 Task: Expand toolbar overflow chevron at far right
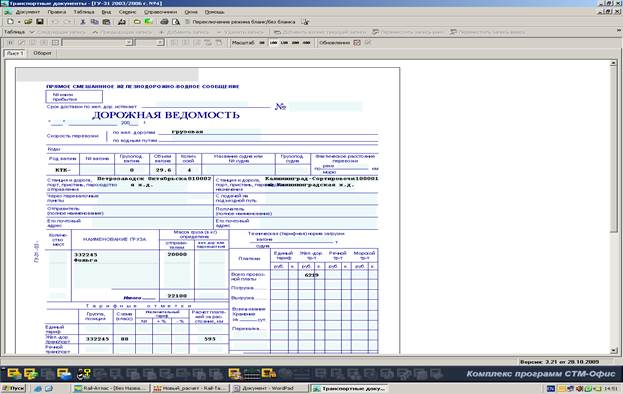[x=619, y=31]
